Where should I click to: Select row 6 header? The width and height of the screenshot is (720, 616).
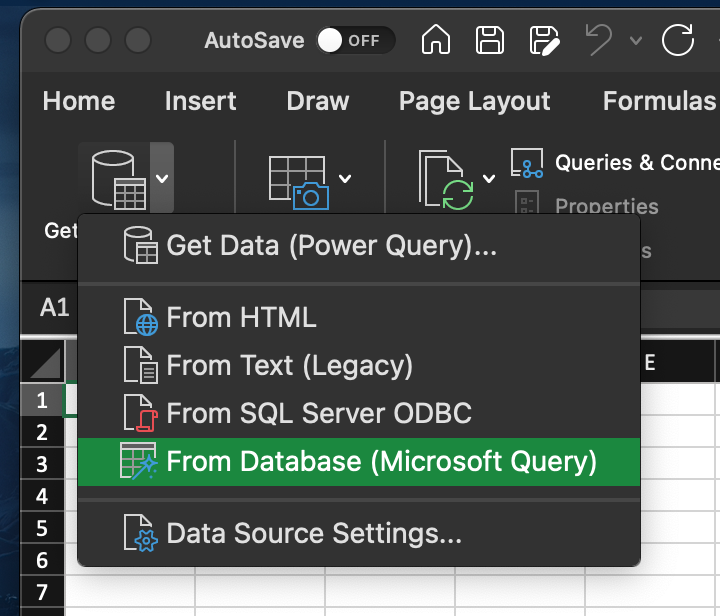42,560
